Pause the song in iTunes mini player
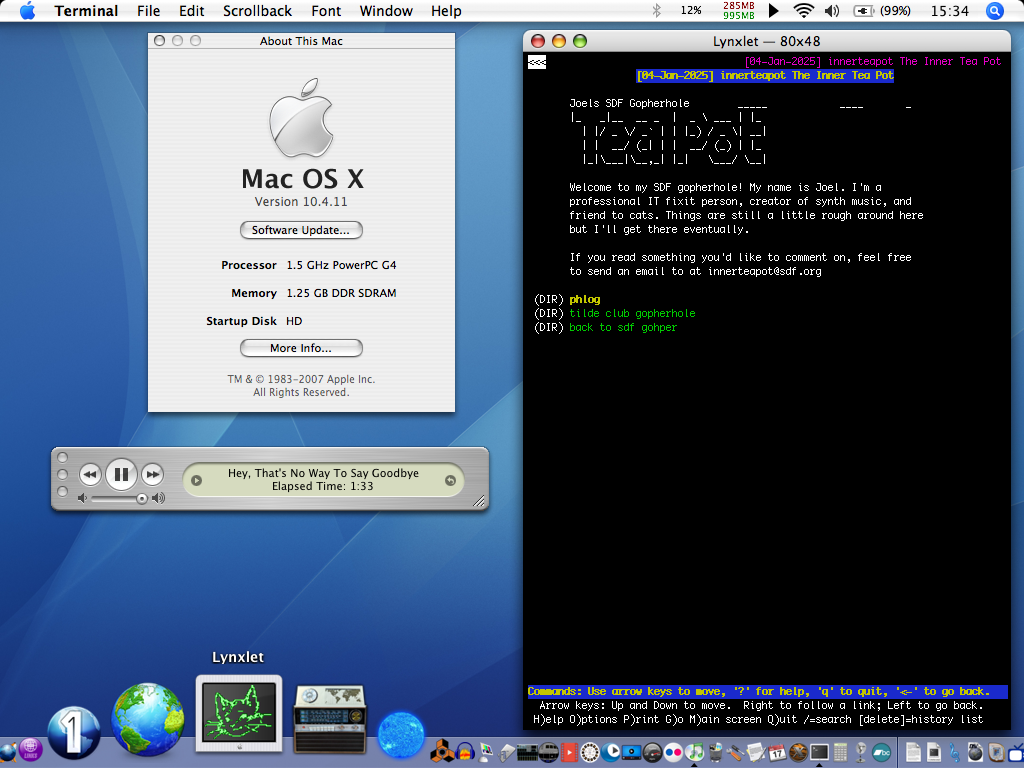The width and height of the screenshot is (1024, 768). (x=120, y=474)
